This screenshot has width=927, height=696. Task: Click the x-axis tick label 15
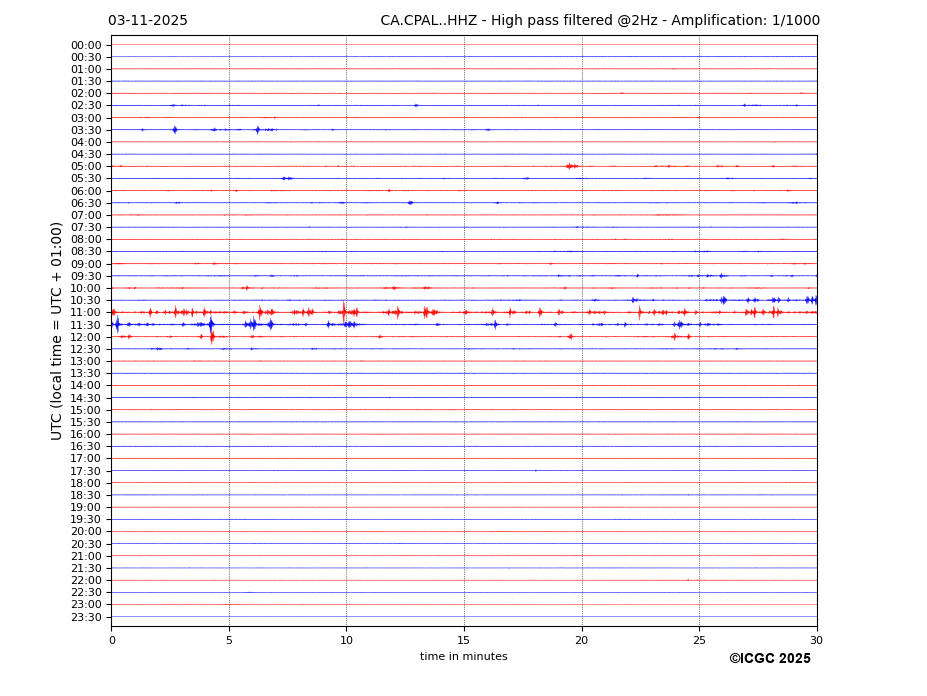464,640
